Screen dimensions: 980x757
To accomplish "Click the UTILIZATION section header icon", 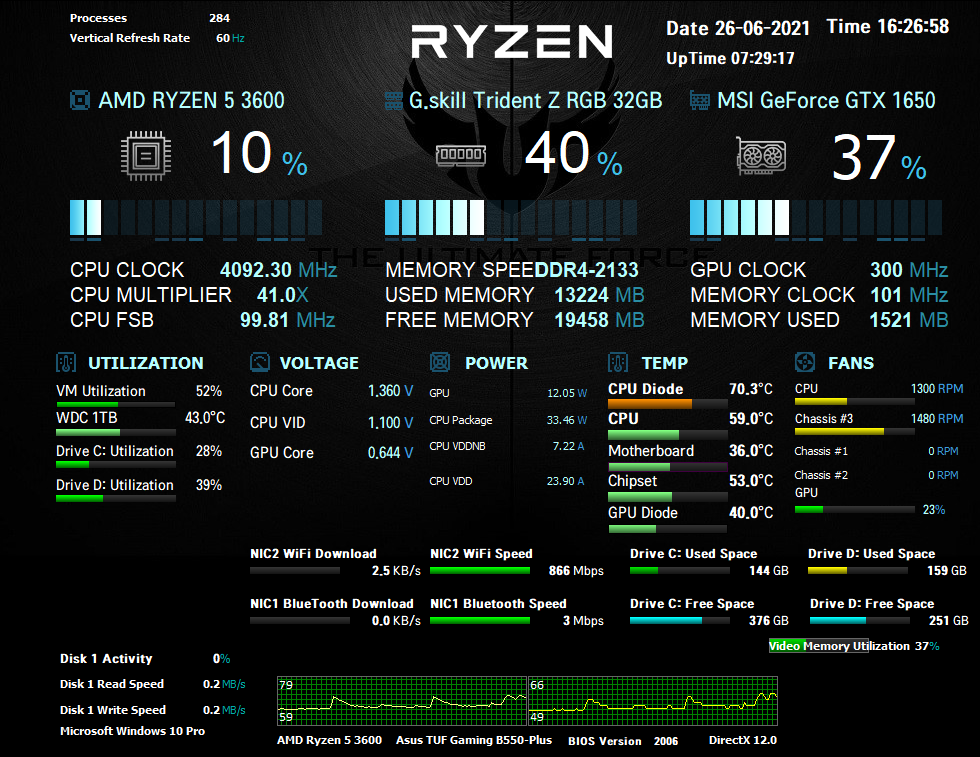I will pos(66,363).
